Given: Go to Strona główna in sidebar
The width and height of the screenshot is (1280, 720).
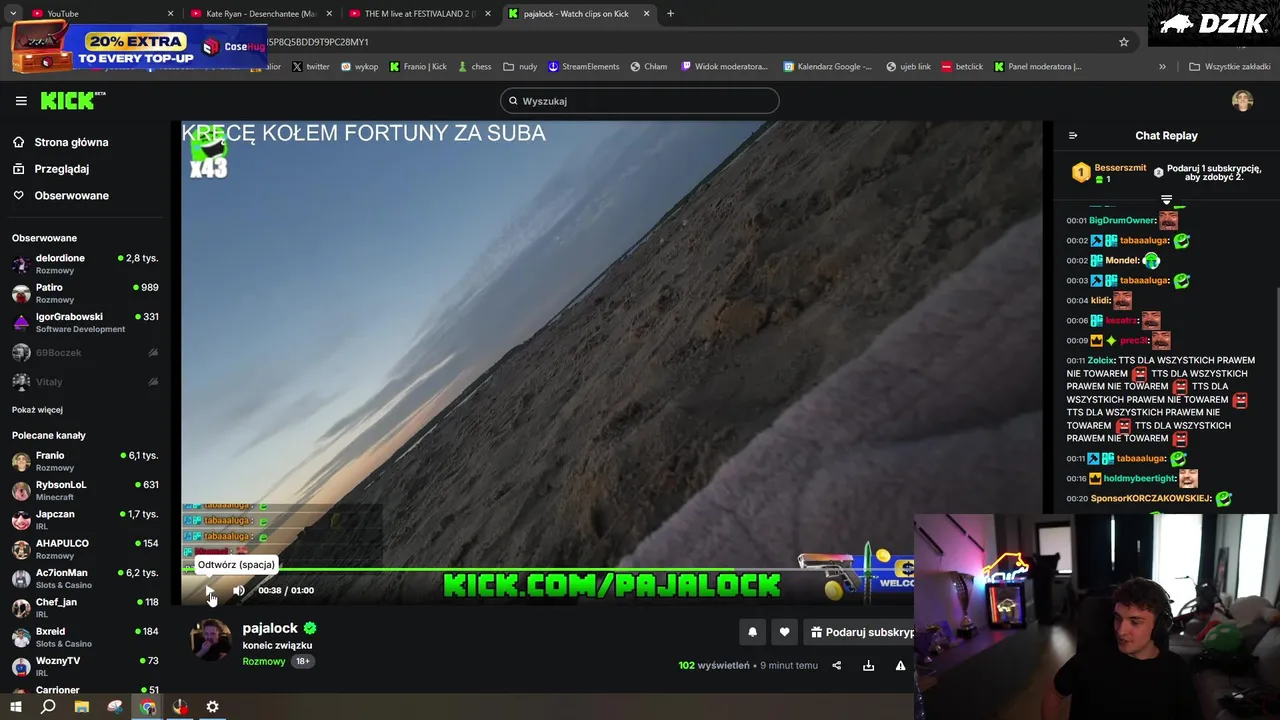Looking at the screenshot, I should [x=71, y=143].
